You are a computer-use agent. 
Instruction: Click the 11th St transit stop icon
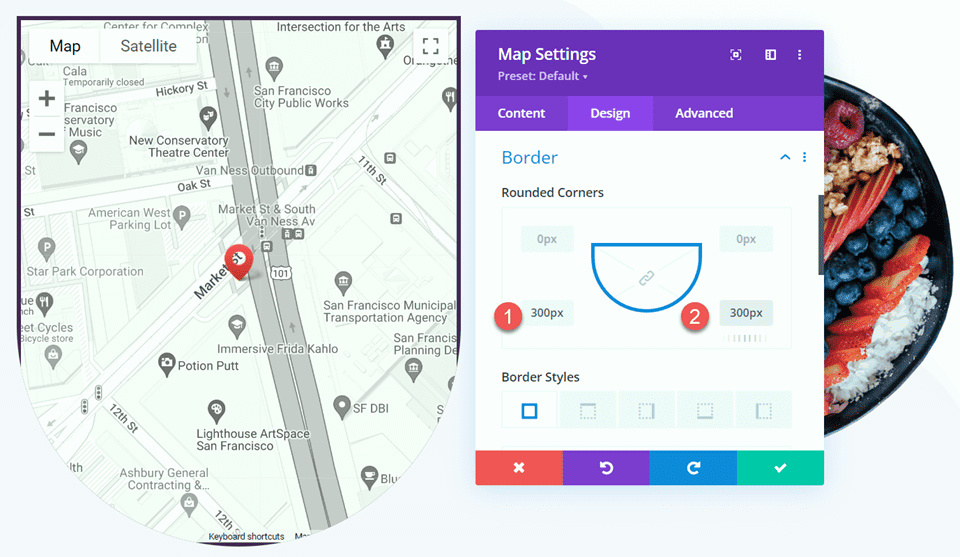tap(390, 159)
